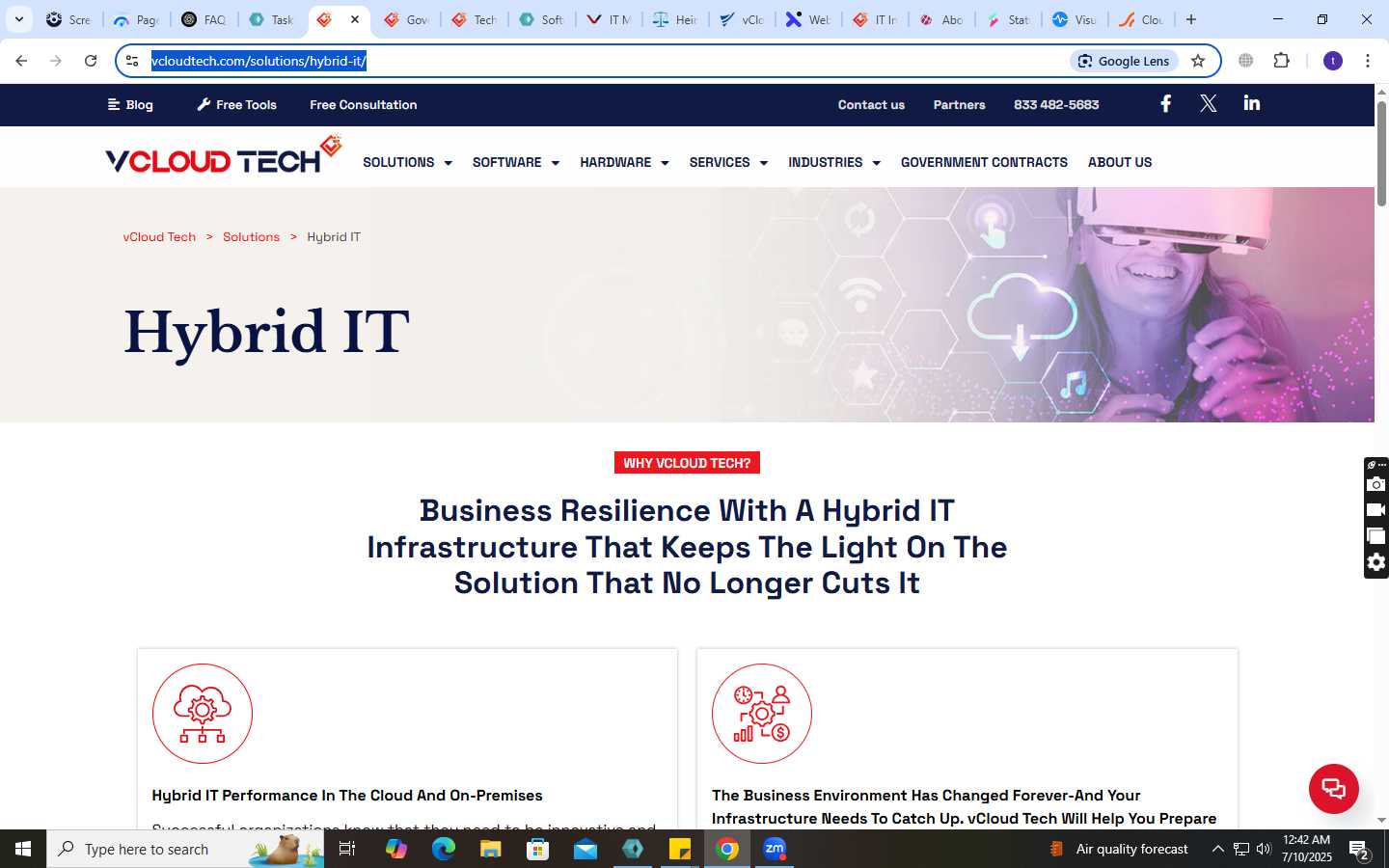Screen dimensions: 1389x868
Task: Expand the SERVICES dropdown menu
Action: pos(728,162)
